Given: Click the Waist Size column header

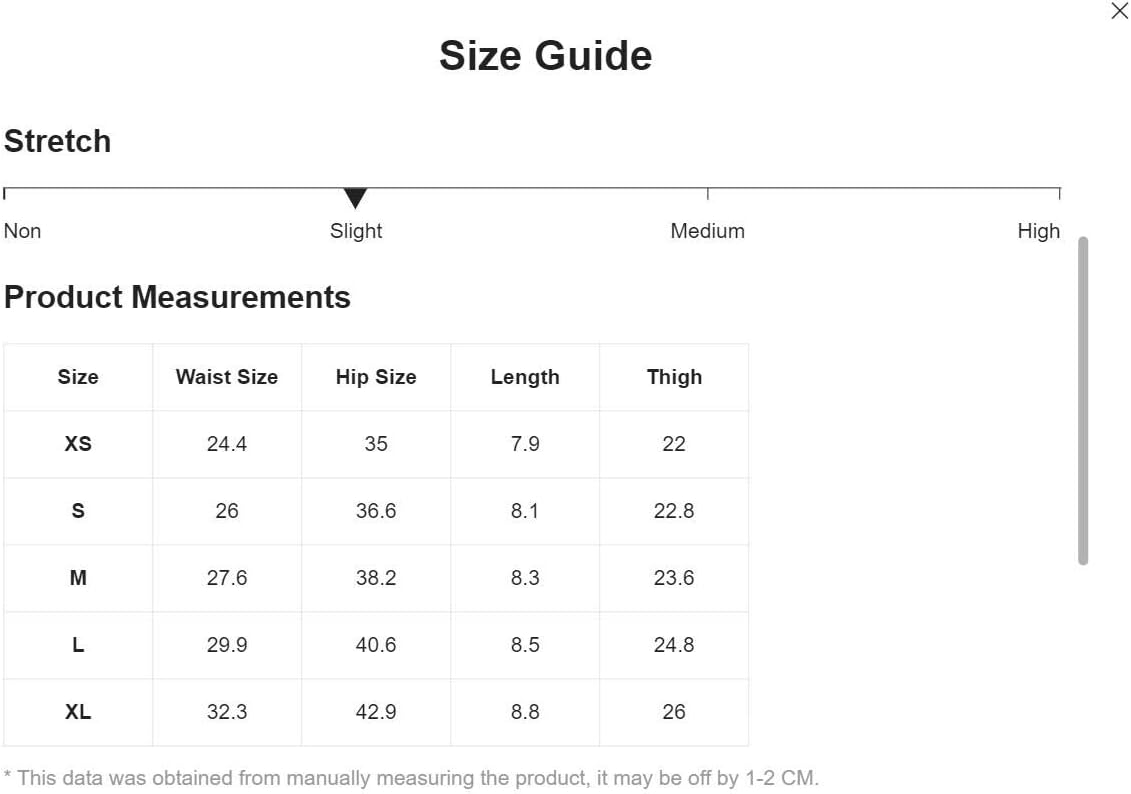Looking at the screenshot, I should click(226, 377).
